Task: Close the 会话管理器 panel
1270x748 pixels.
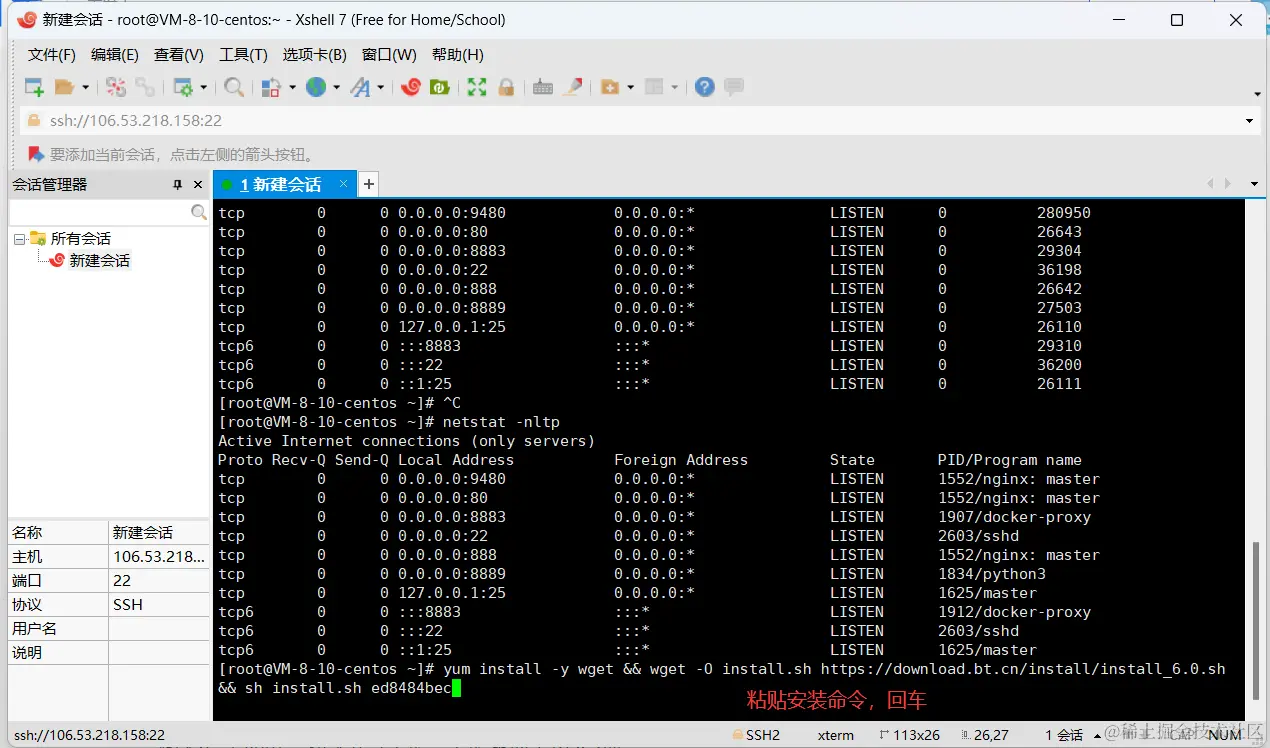Action: (x=198, y=185)
